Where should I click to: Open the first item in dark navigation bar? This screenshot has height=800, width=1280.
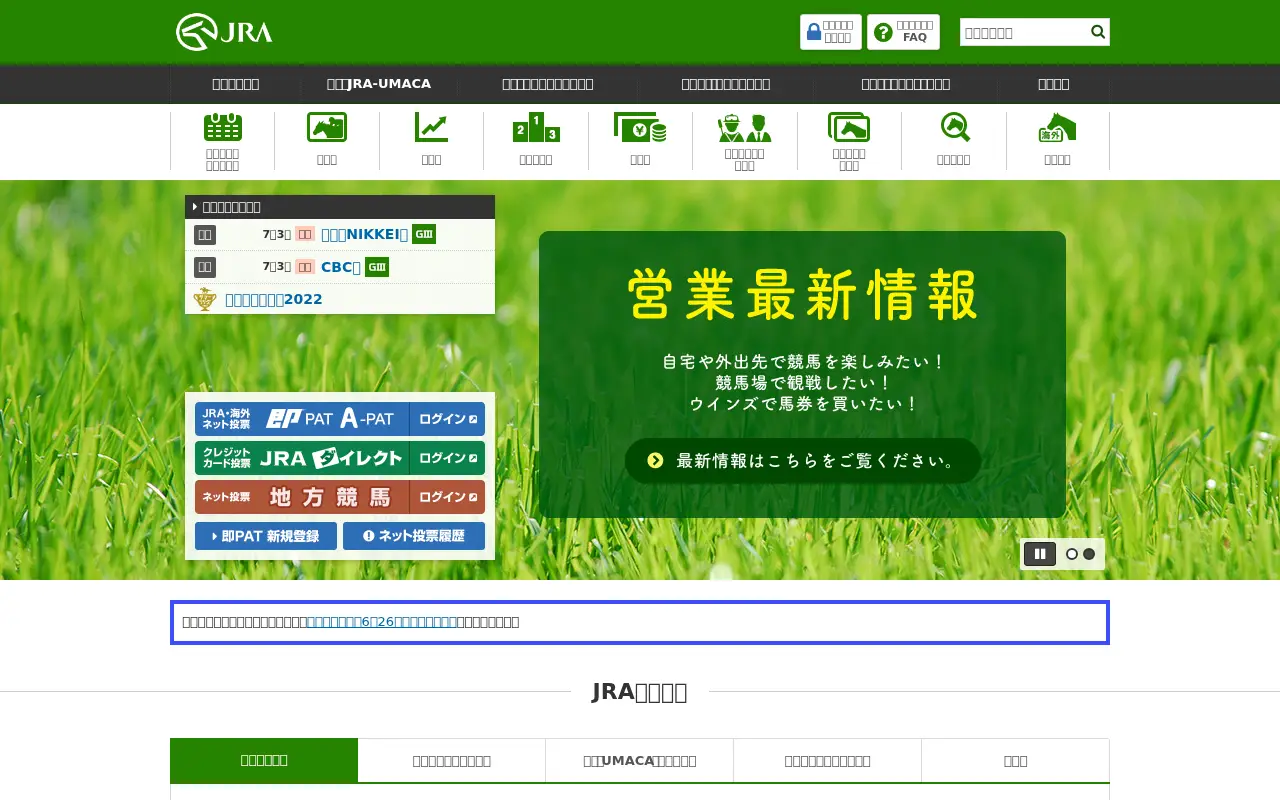[x=236, y=84]
